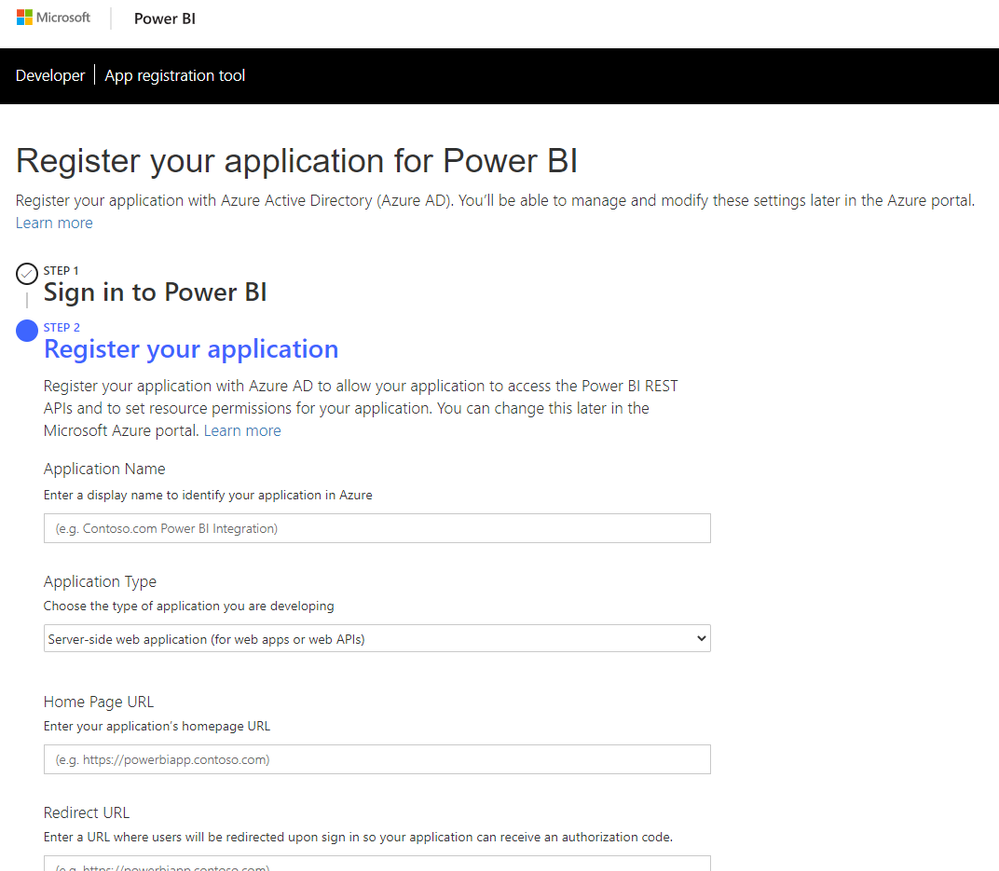Click the Application Type label
This screenshot has height=871, width=999.
pos(100,582)
